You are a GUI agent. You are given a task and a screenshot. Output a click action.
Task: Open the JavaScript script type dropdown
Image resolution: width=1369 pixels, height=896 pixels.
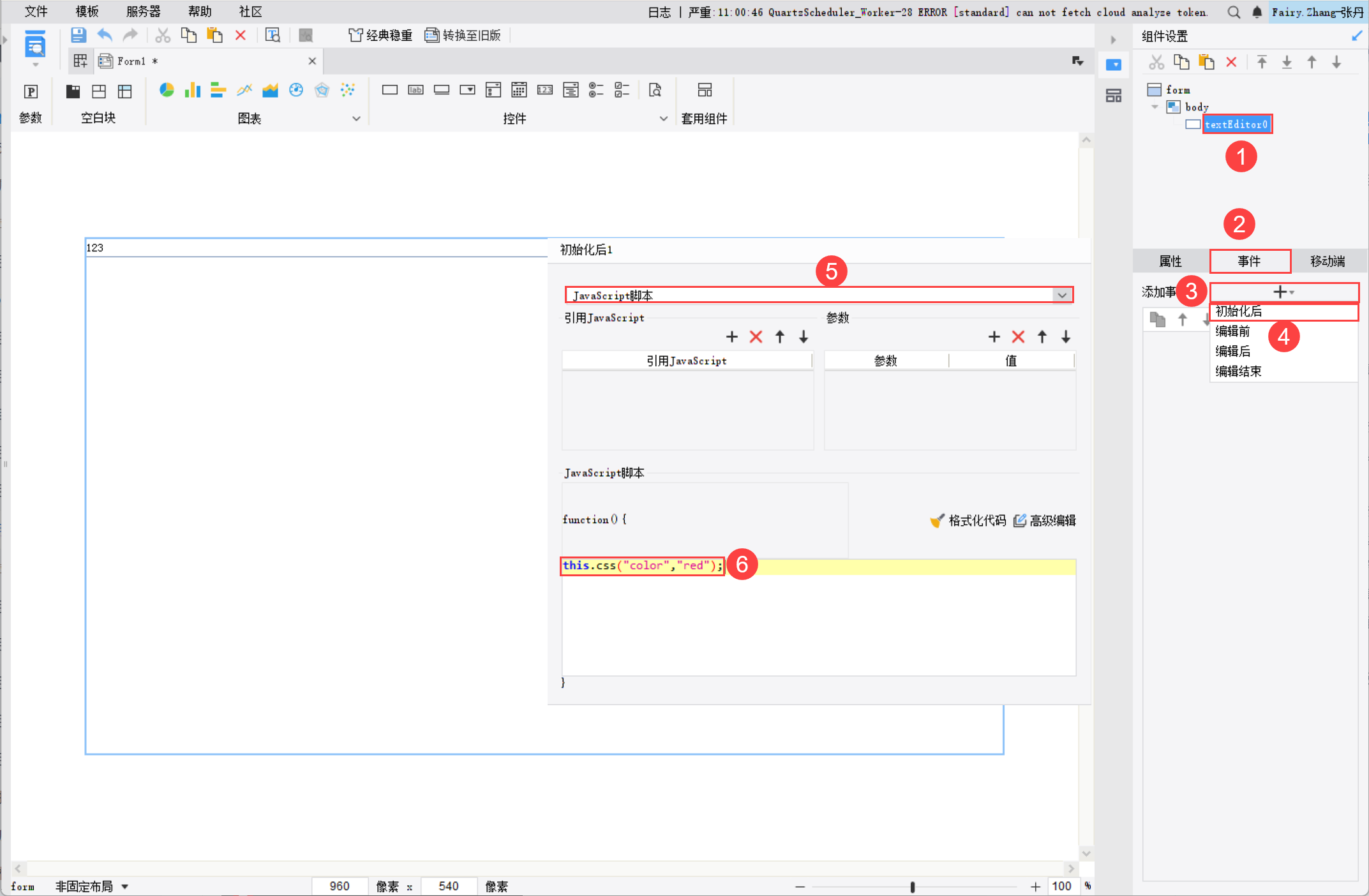click(1062, 295)
